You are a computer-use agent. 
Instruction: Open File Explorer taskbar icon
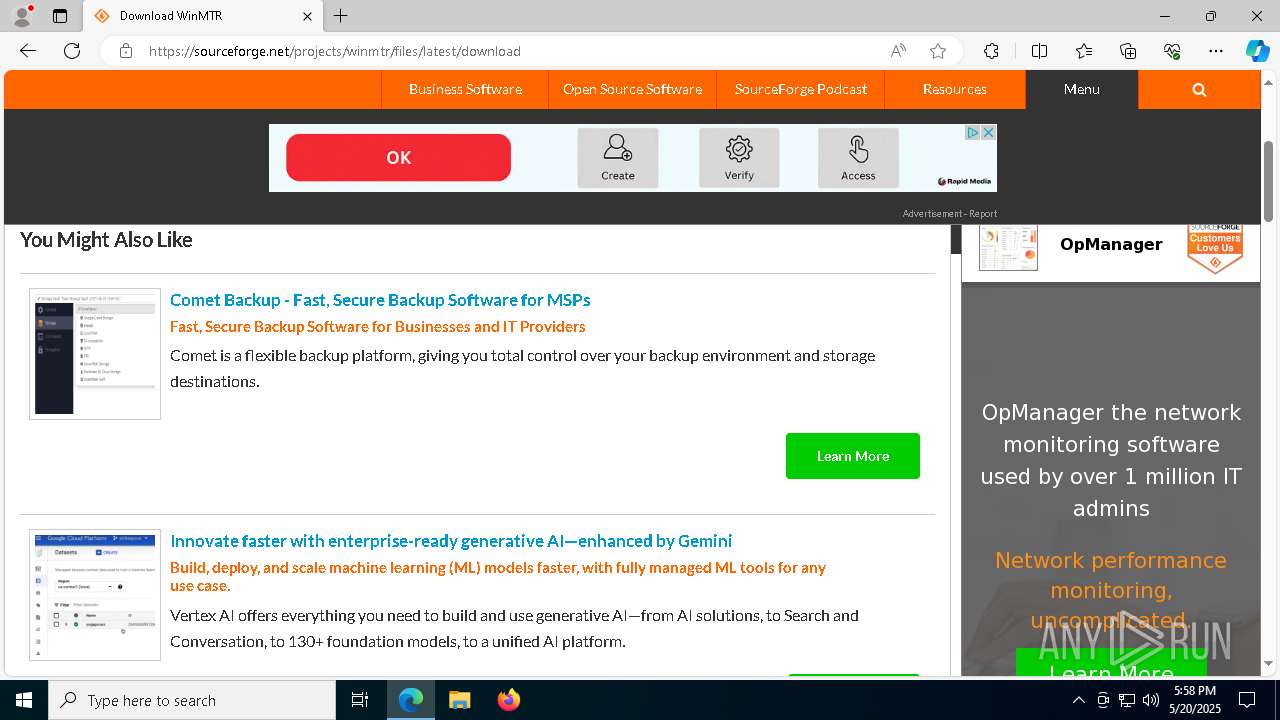(459, 700)
